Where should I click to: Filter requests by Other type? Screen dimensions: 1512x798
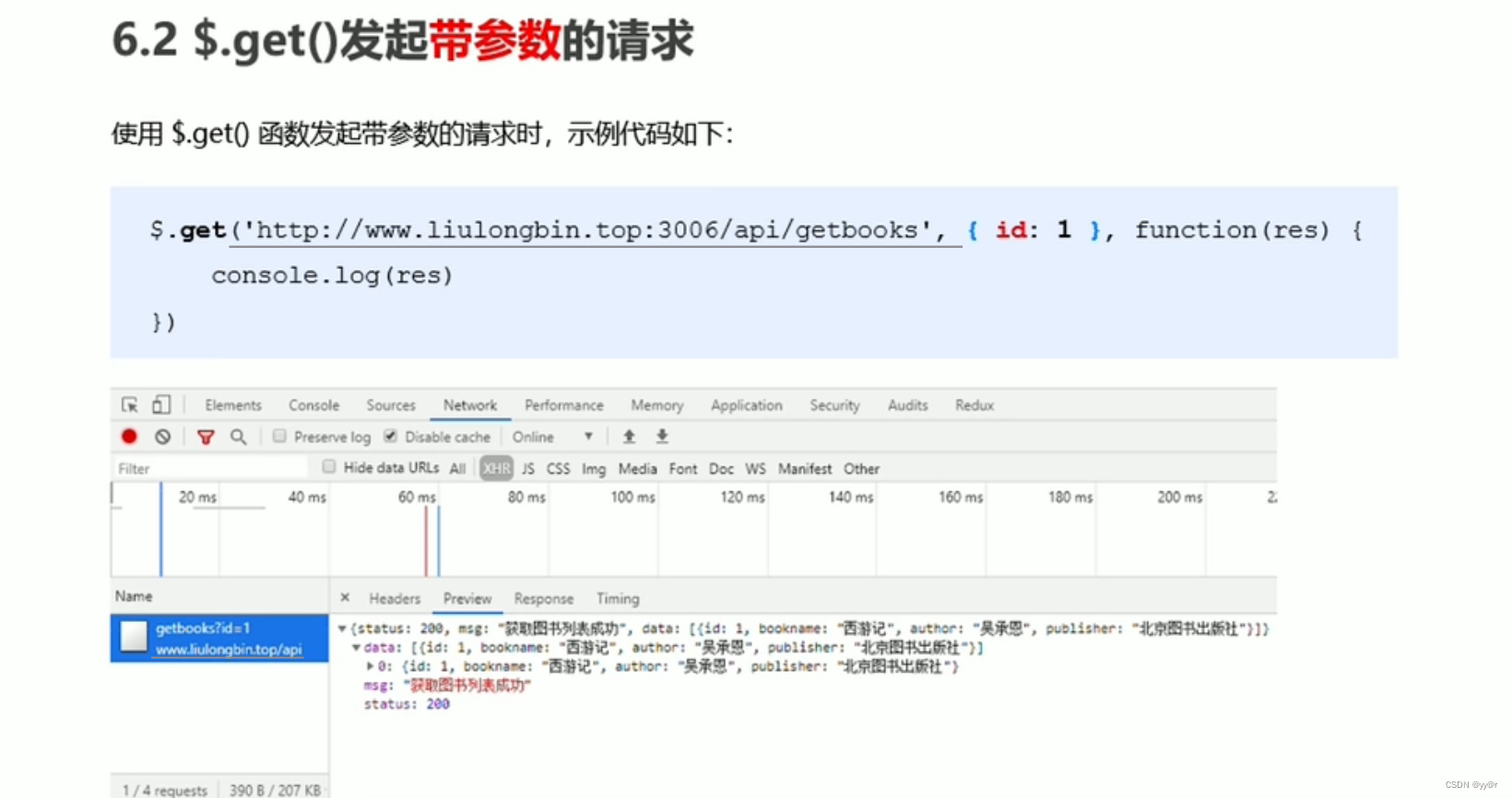pyautogui.click(x=862, y=469)
